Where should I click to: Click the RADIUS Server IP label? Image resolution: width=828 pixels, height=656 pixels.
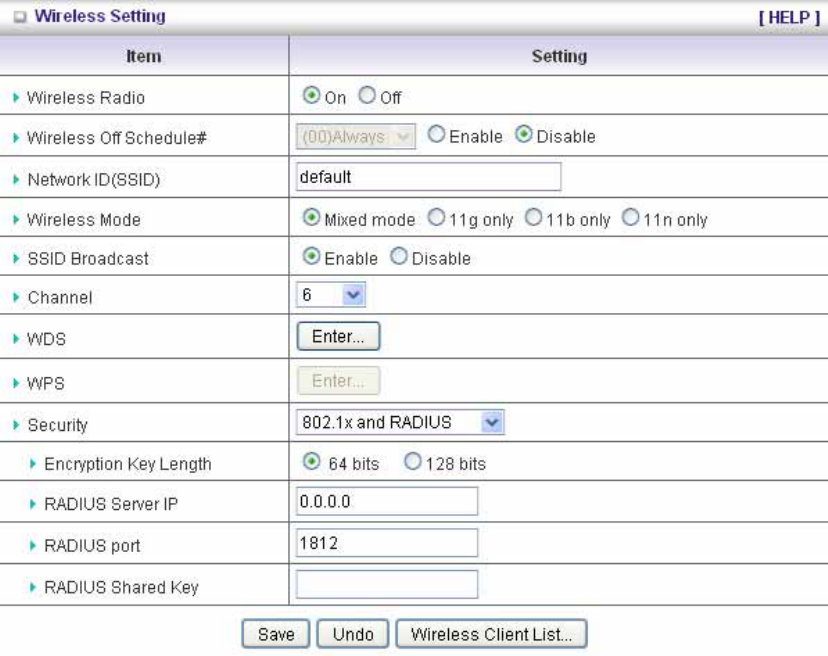tap(111, 504)
